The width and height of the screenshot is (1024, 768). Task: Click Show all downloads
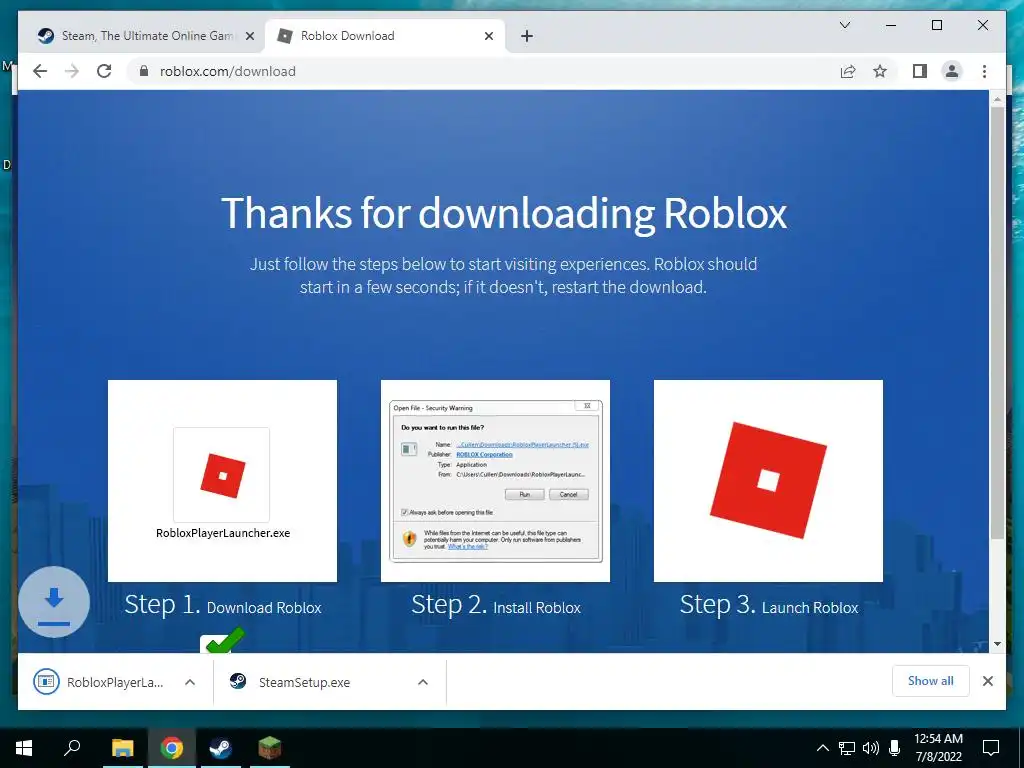(931, 681)
